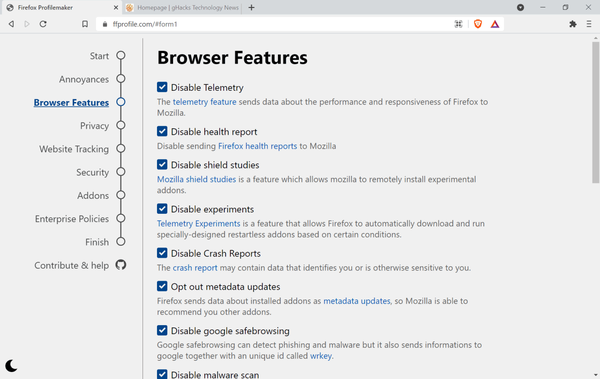
Task: Open the Mozilla shield studies link
Action: click(196, 179)
